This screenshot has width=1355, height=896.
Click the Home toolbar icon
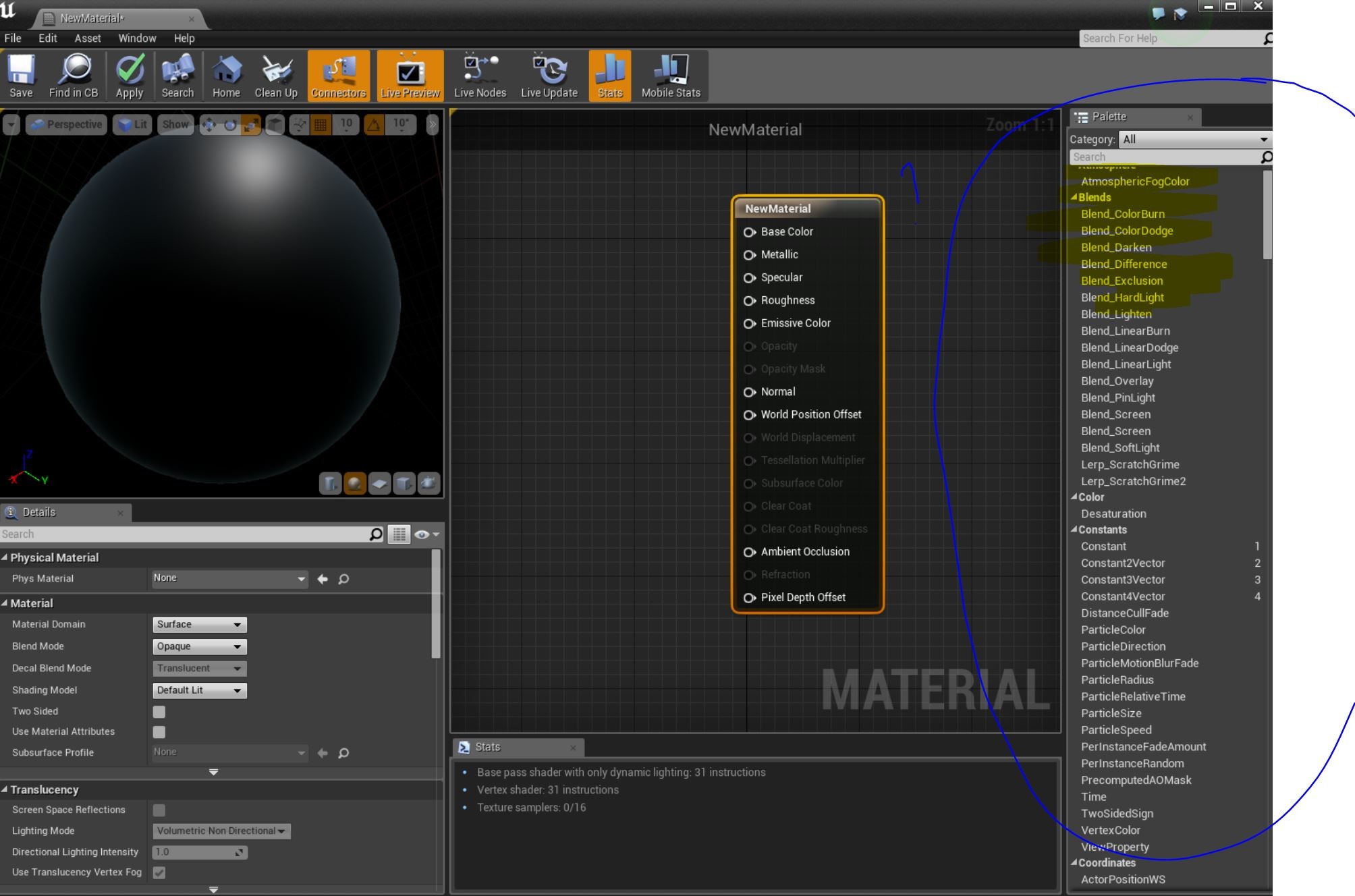(x=226, y=76)
